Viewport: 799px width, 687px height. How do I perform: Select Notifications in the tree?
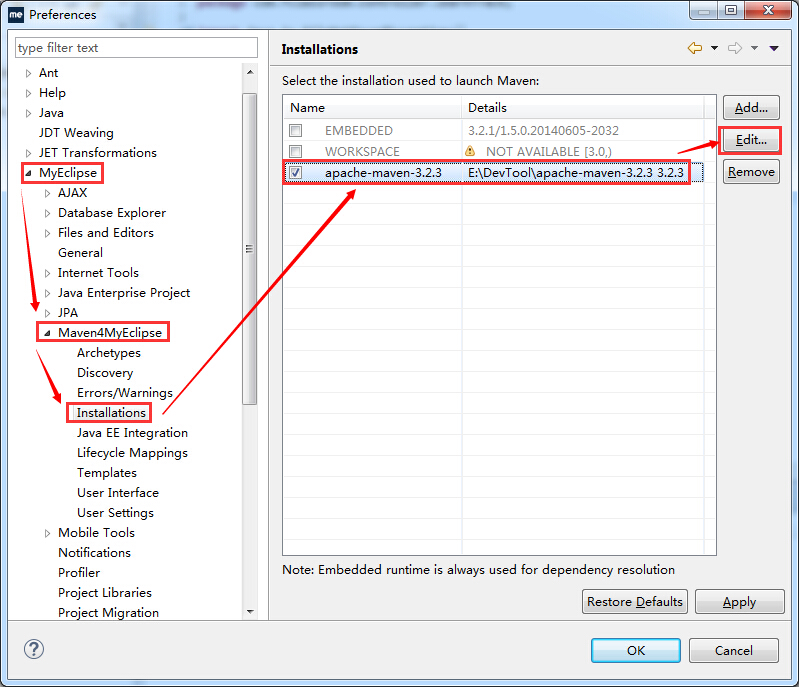point(94,552)
